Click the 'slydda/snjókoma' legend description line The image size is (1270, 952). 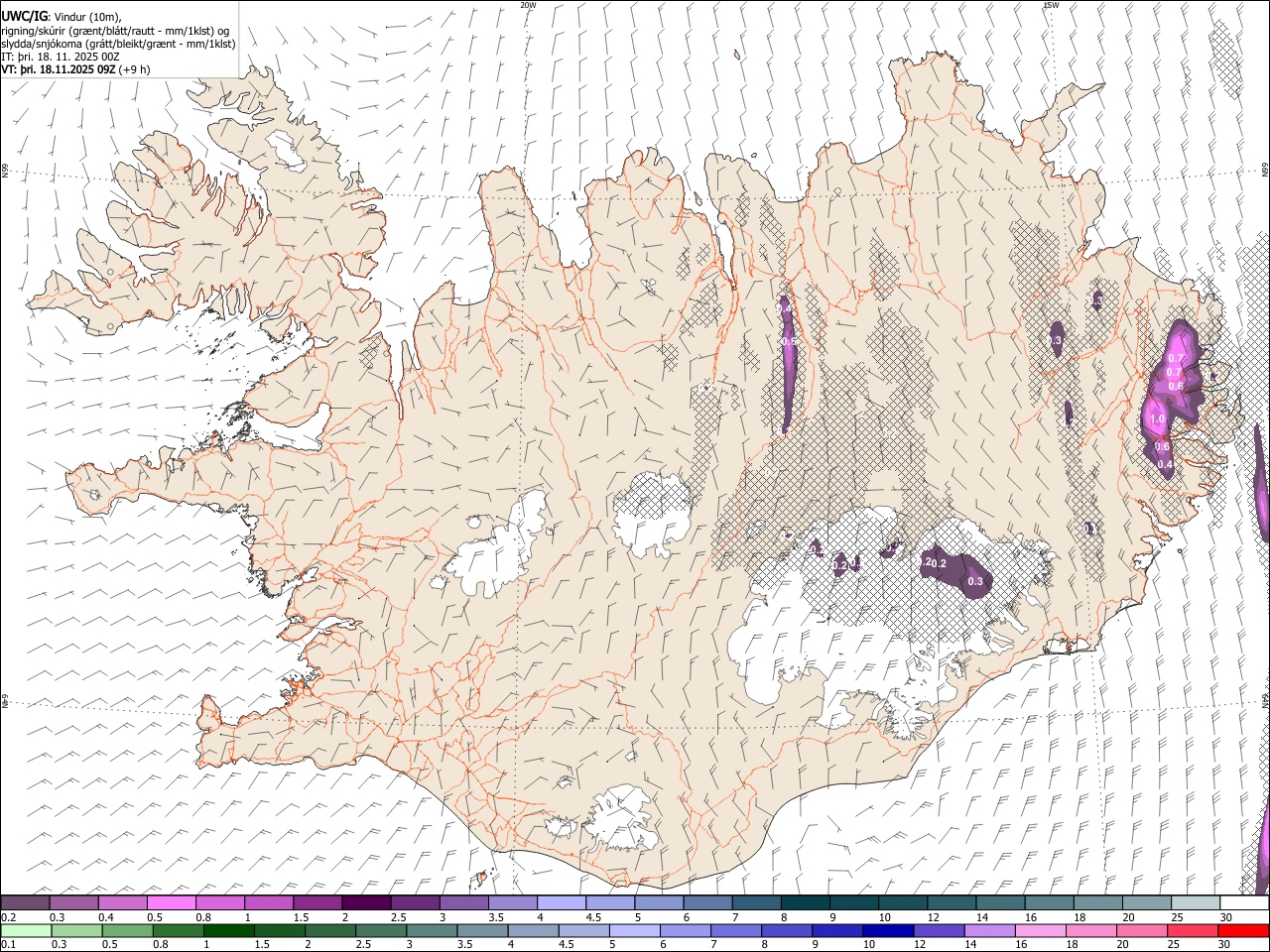(x=118, y=45)
